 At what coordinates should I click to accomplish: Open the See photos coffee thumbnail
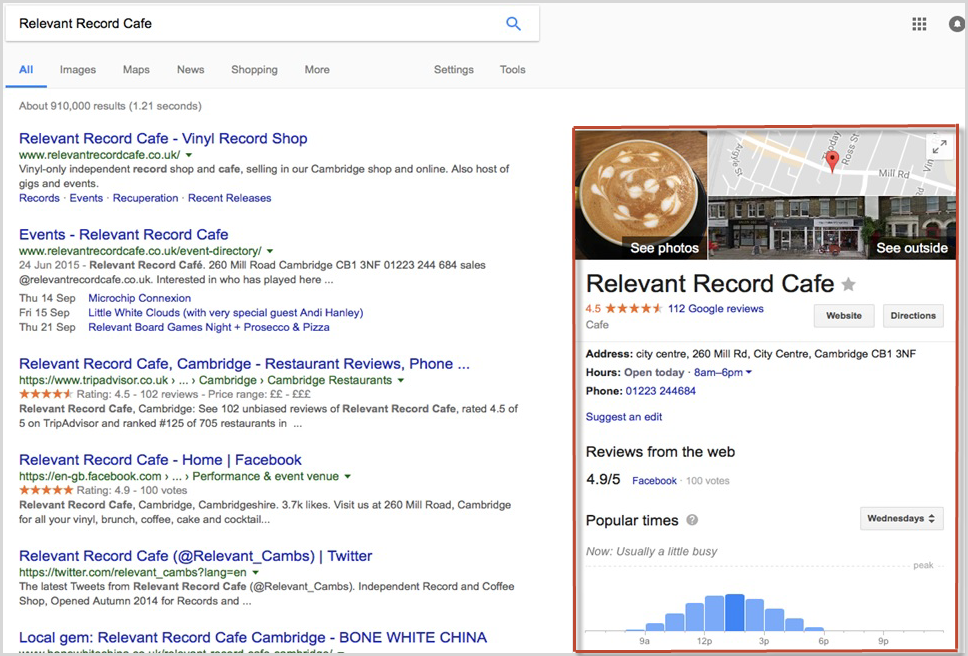tap(641, 195)
